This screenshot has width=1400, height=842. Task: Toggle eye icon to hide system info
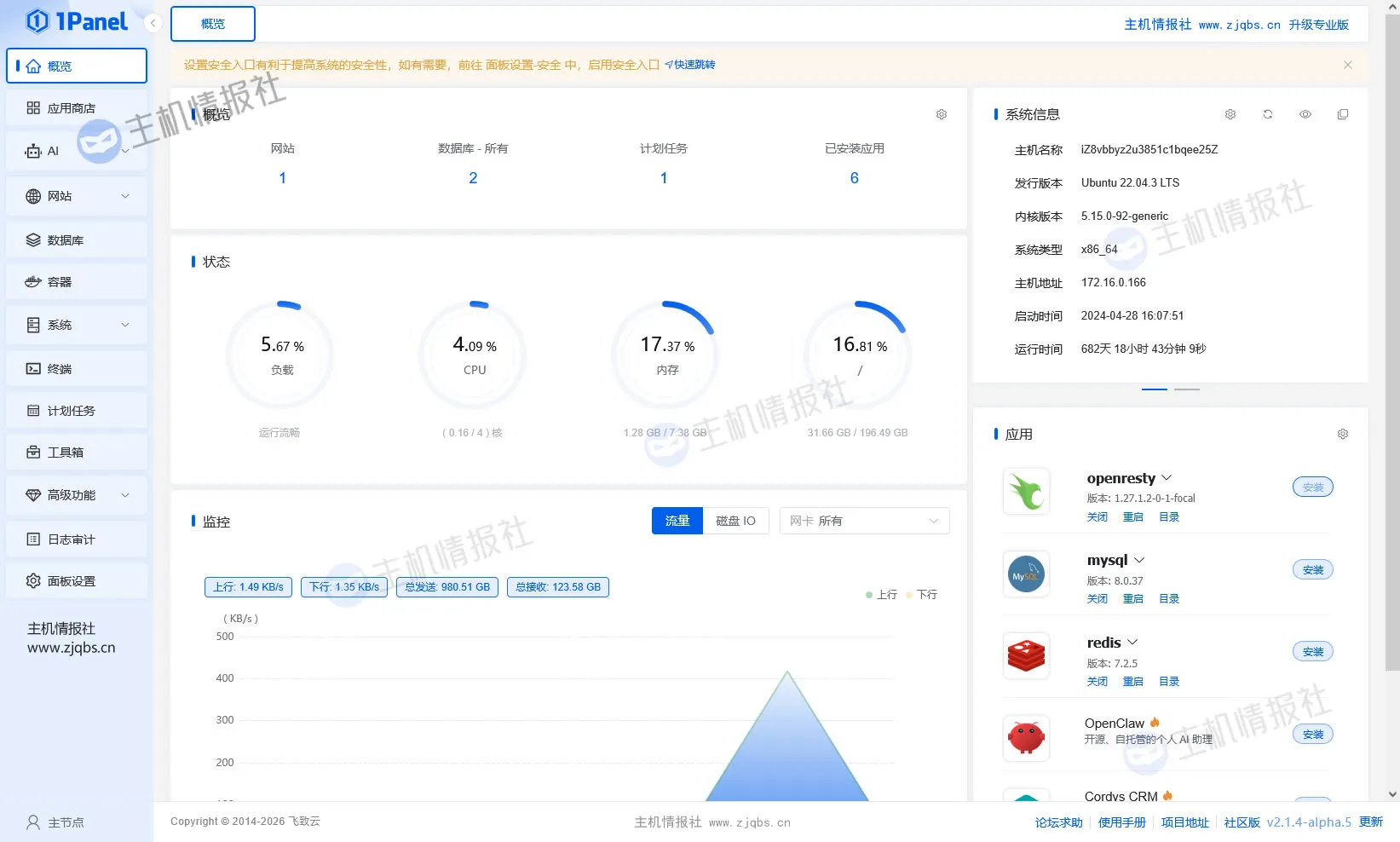pyautogui.click(x=1305, y=114)
